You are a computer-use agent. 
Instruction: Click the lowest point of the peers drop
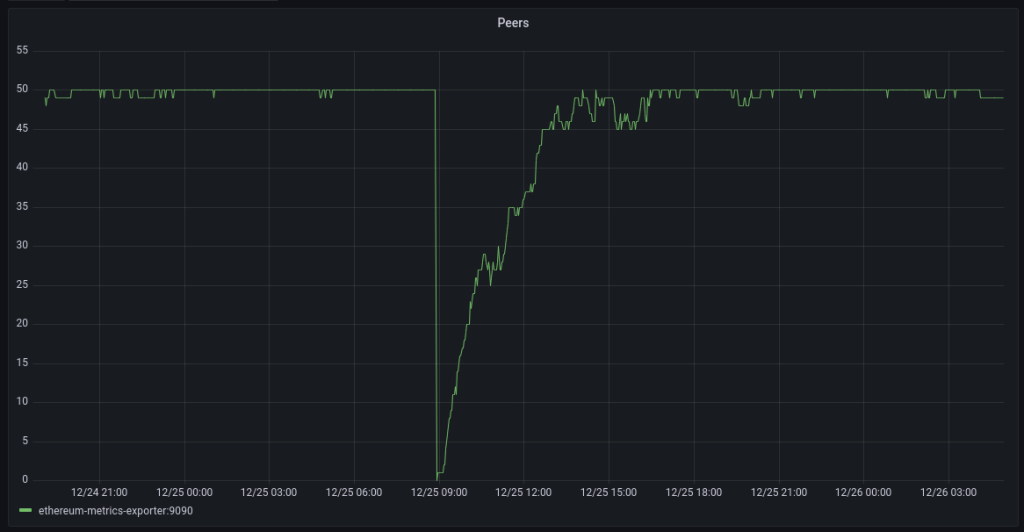(x=437, y=479)
